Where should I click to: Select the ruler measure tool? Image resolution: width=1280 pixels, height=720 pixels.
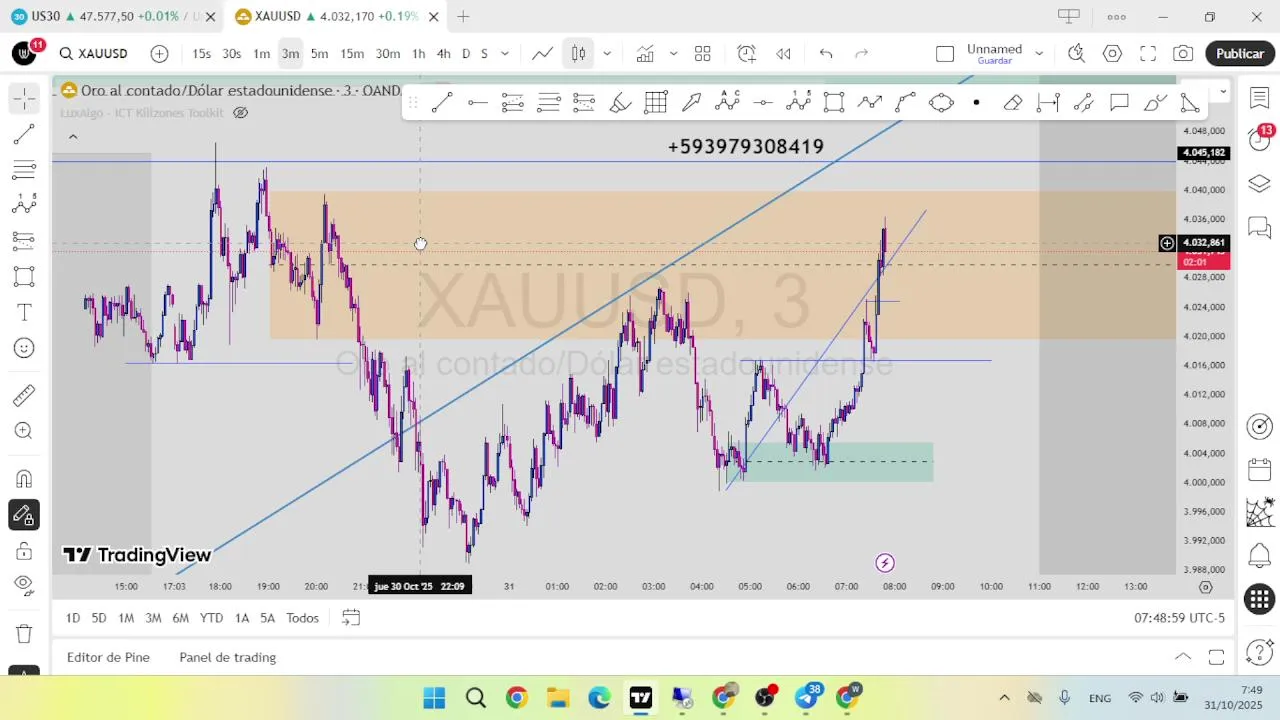tap(24, 396)
